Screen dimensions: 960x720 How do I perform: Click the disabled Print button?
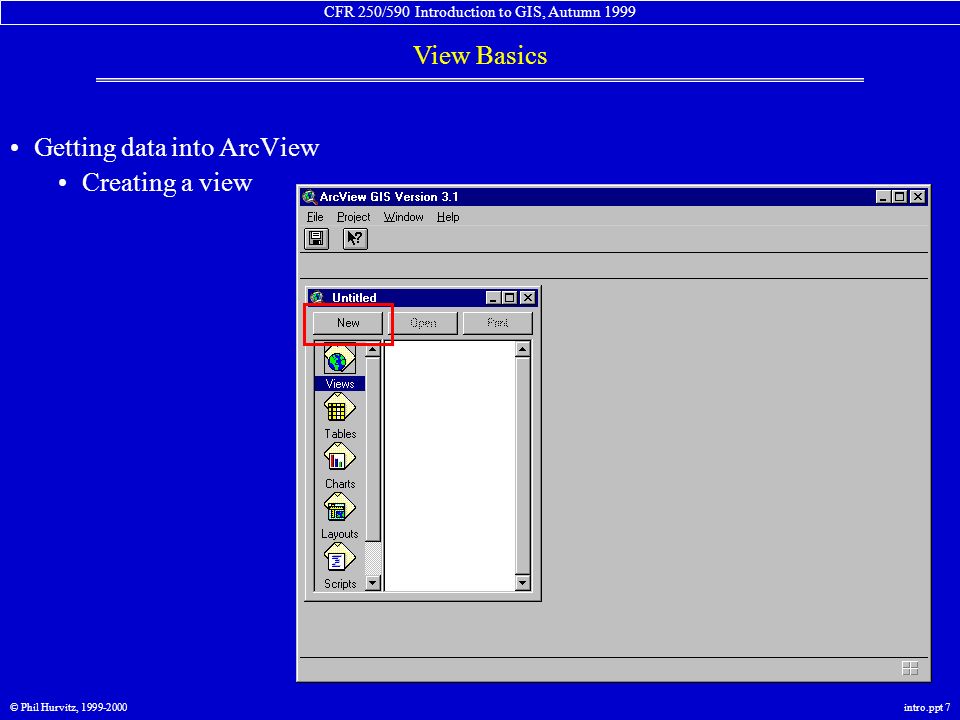tap(498, 323)
